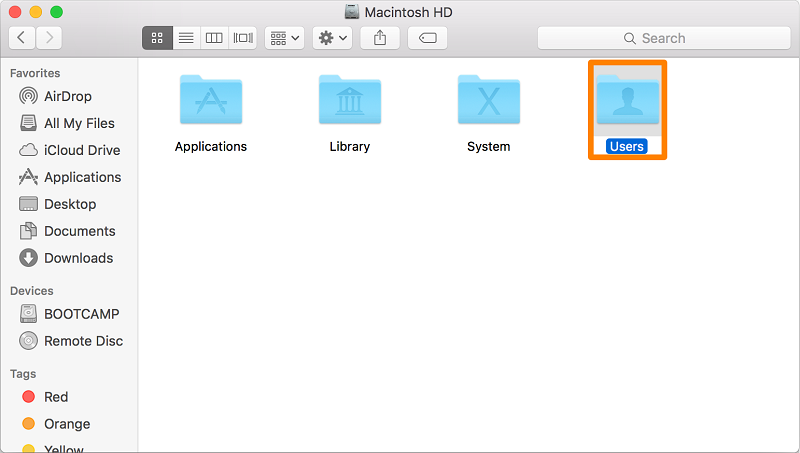Screen dimensions: 800x453
Task: Switch to icon view
Action: tap(157, 38)
